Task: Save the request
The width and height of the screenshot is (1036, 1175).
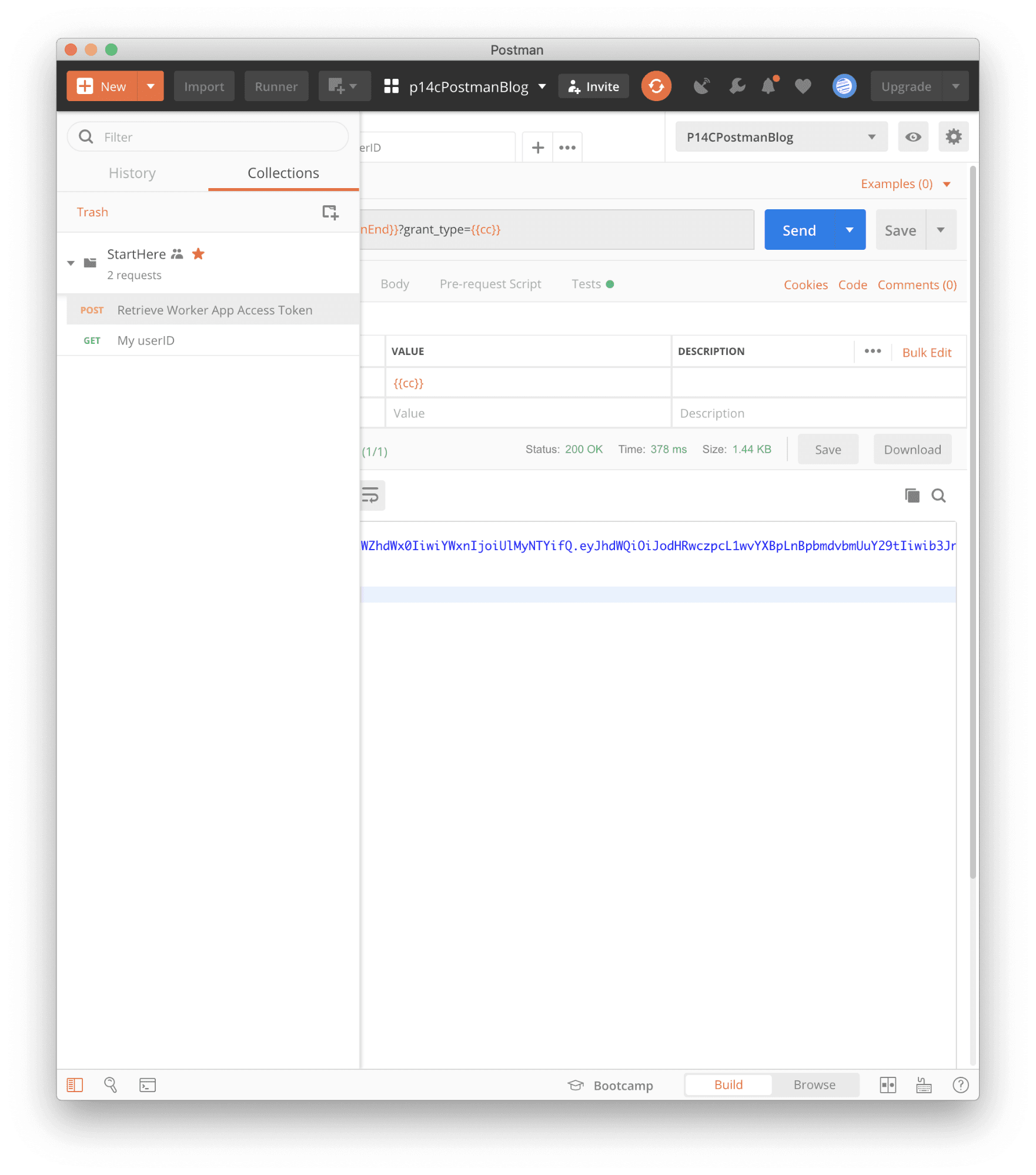Action: pos(900,230)
